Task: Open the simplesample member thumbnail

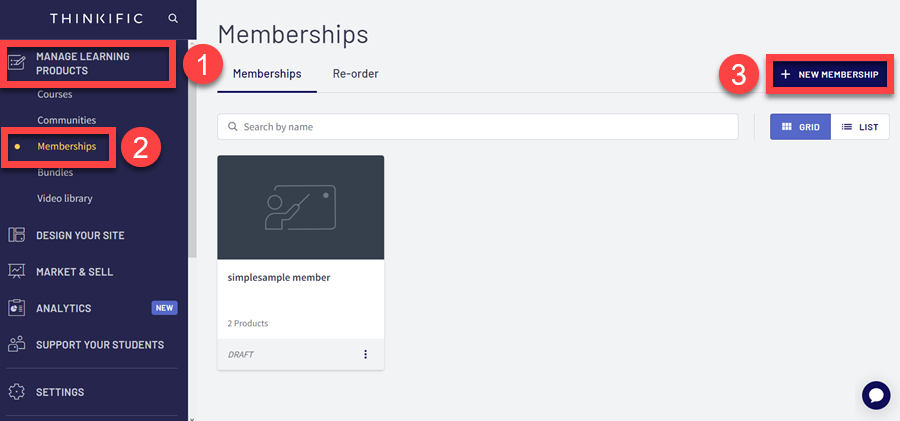Action: pyautogui.click(x=300, y=207)
